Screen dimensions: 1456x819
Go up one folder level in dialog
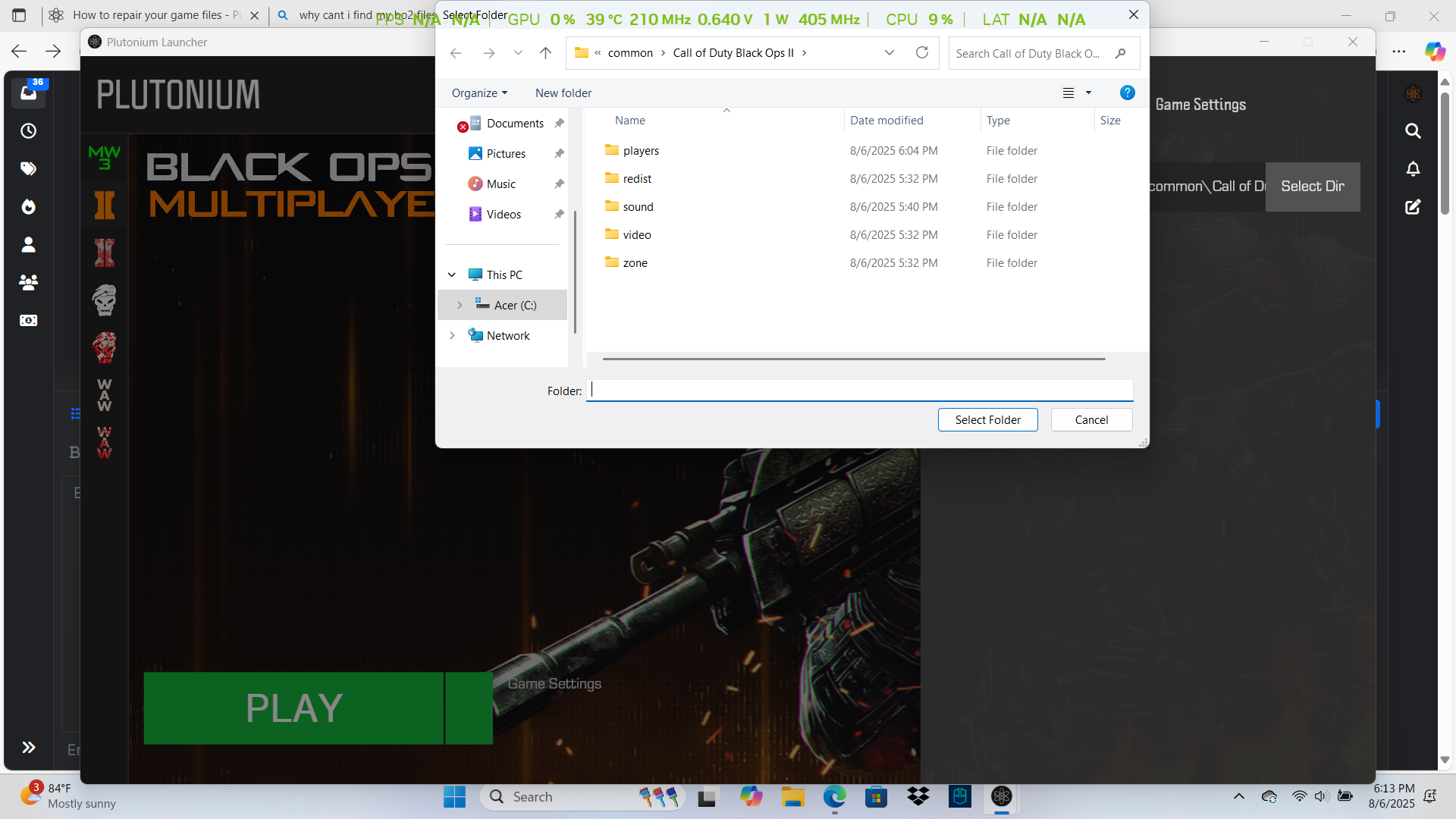coord(545,53)
